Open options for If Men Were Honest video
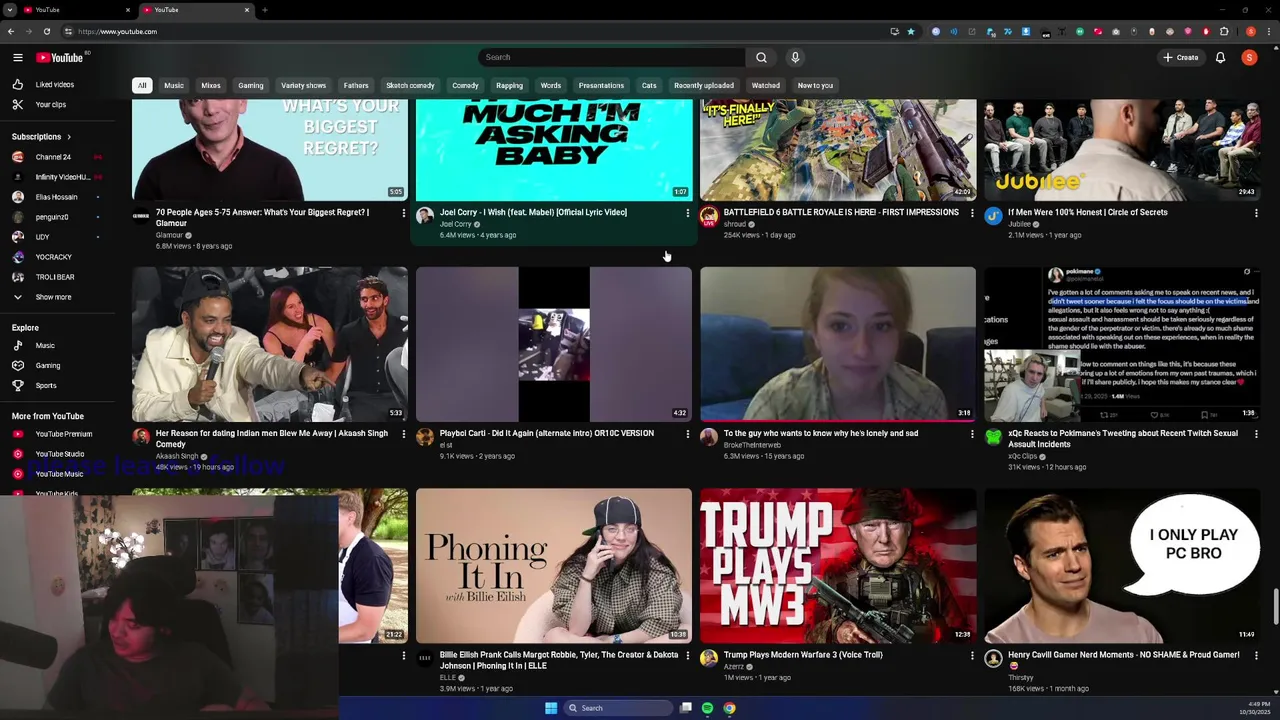Screen dimensions: 1280x720 click(x=1256, y=213)
